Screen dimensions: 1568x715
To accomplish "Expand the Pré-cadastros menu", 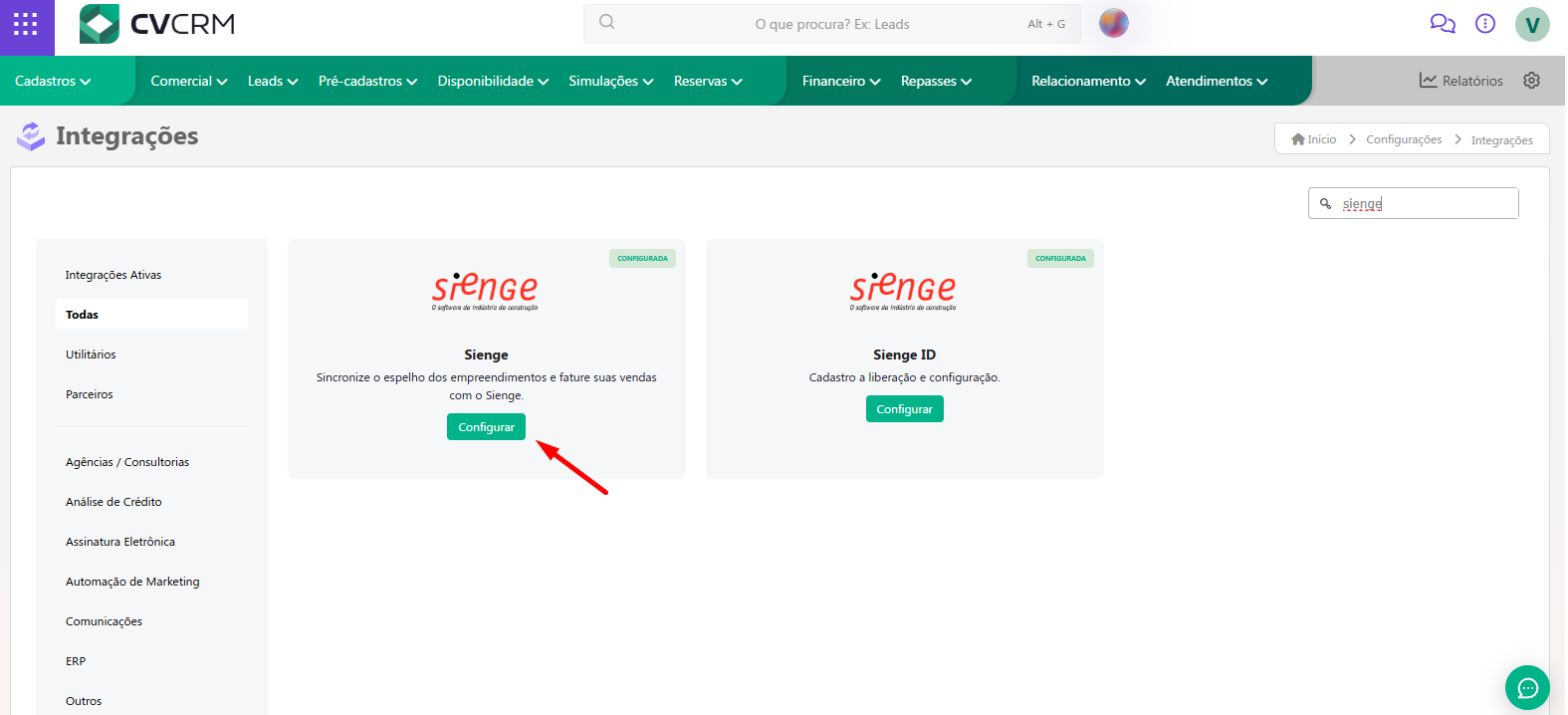I will (x=367, y=81).
